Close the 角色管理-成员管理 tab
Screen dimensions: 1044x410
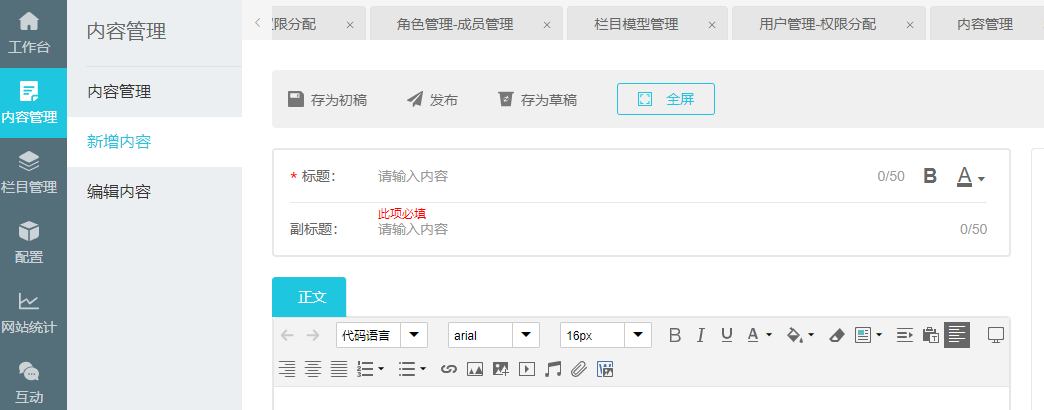[547, 25]
